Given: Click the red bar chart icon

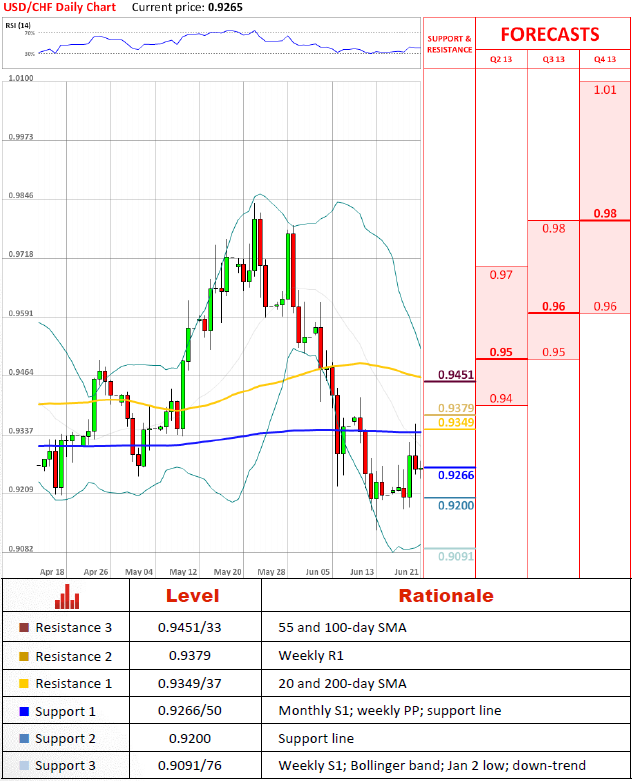Looking at the screenshot, I should click(x=67, y=596).
